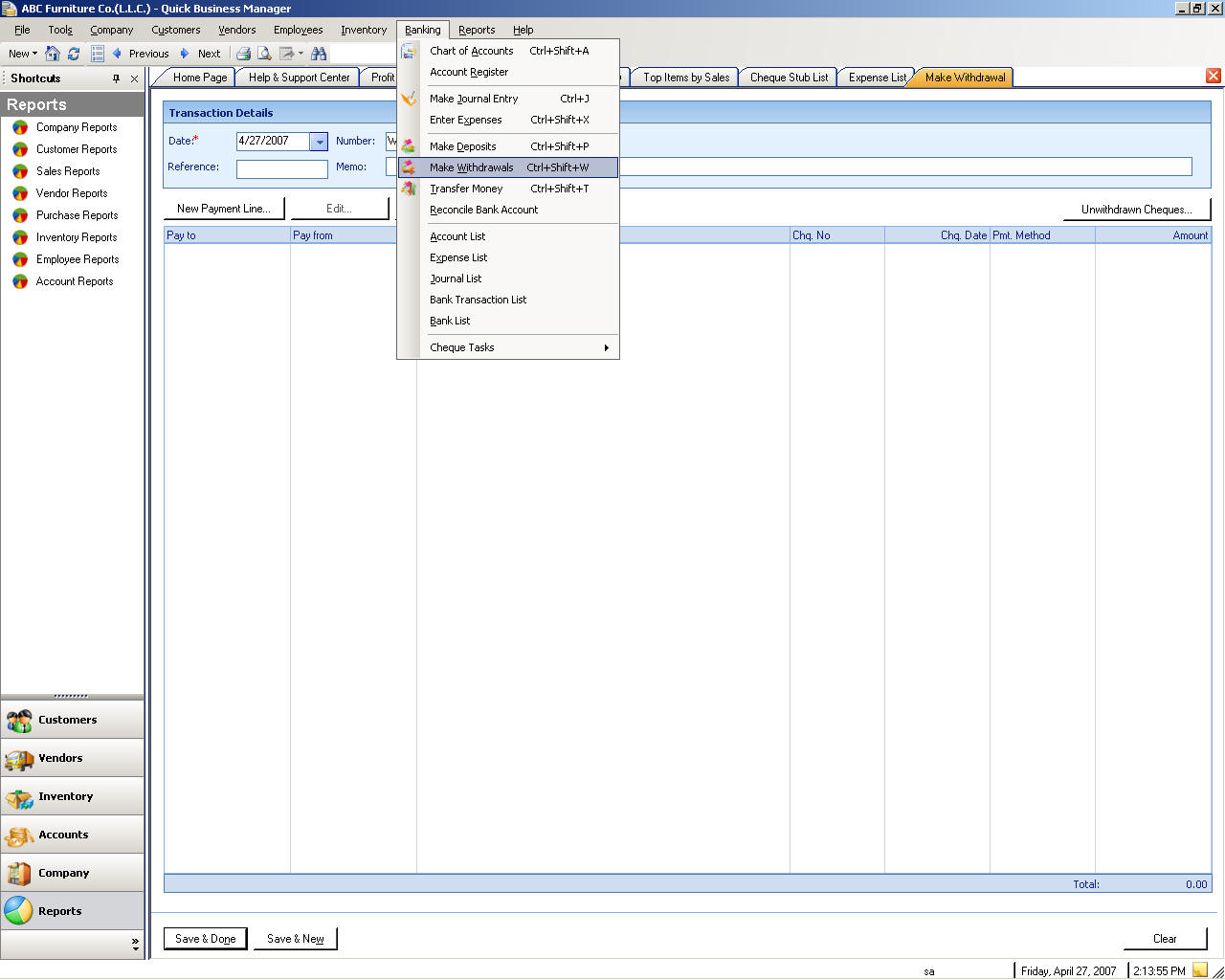Close the current tab with red X
This screenshot has height=980, width=1225.
point(1214,76)
